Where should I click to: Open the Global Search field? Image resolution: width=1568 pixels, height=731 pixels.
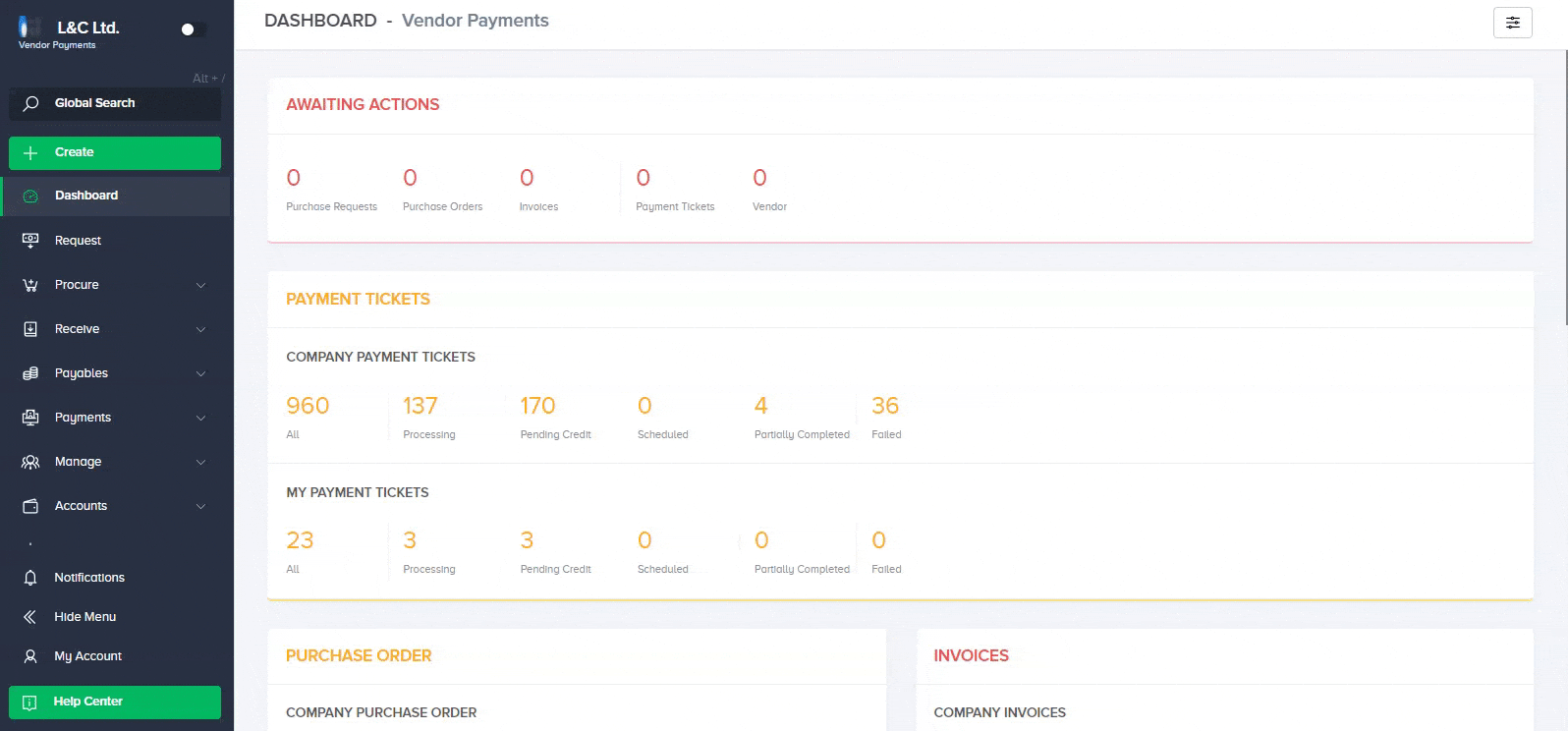point(115,103)
